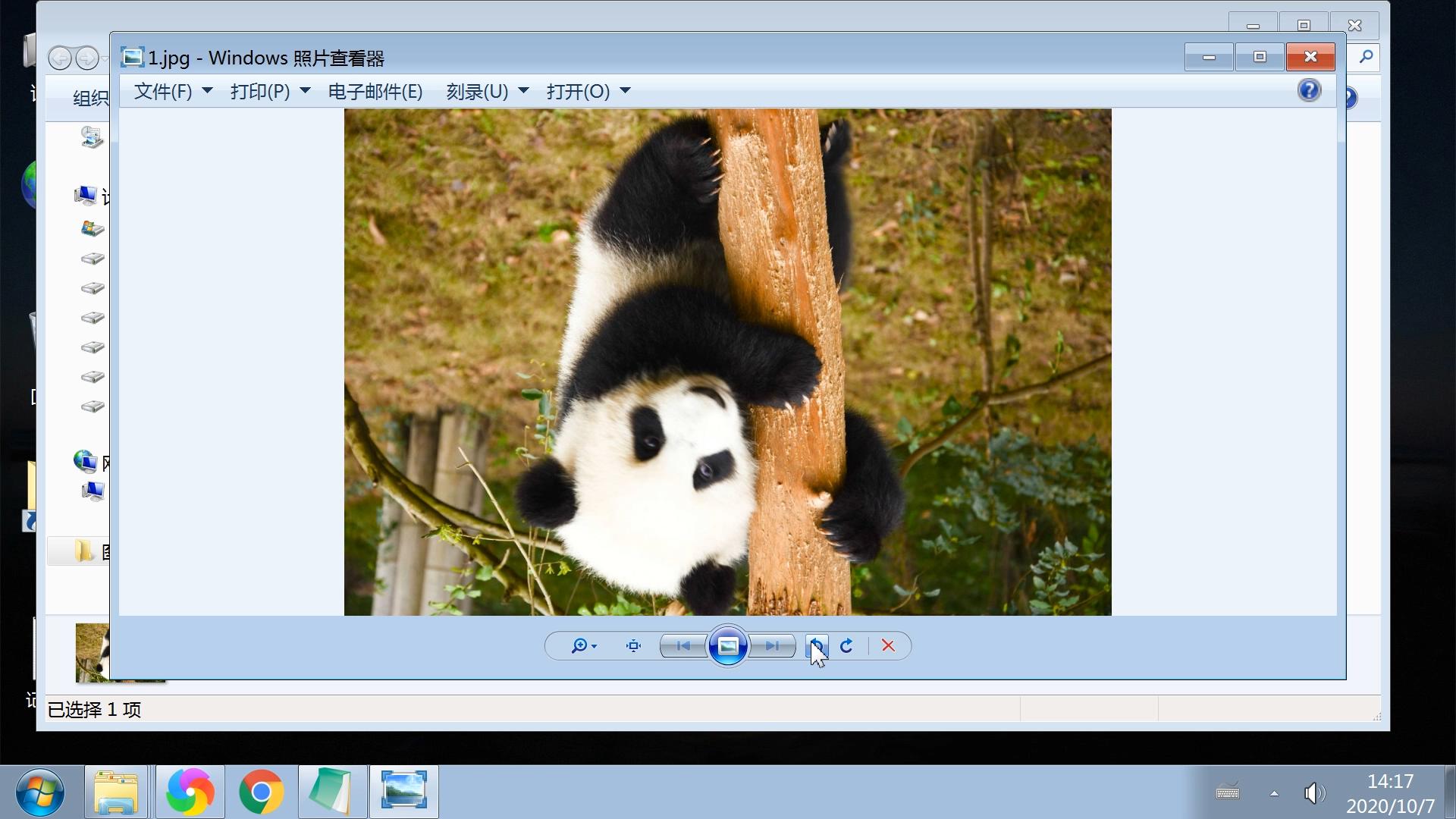
Task: Open the volume control in system tray
Action: [x=1313, y=793]
